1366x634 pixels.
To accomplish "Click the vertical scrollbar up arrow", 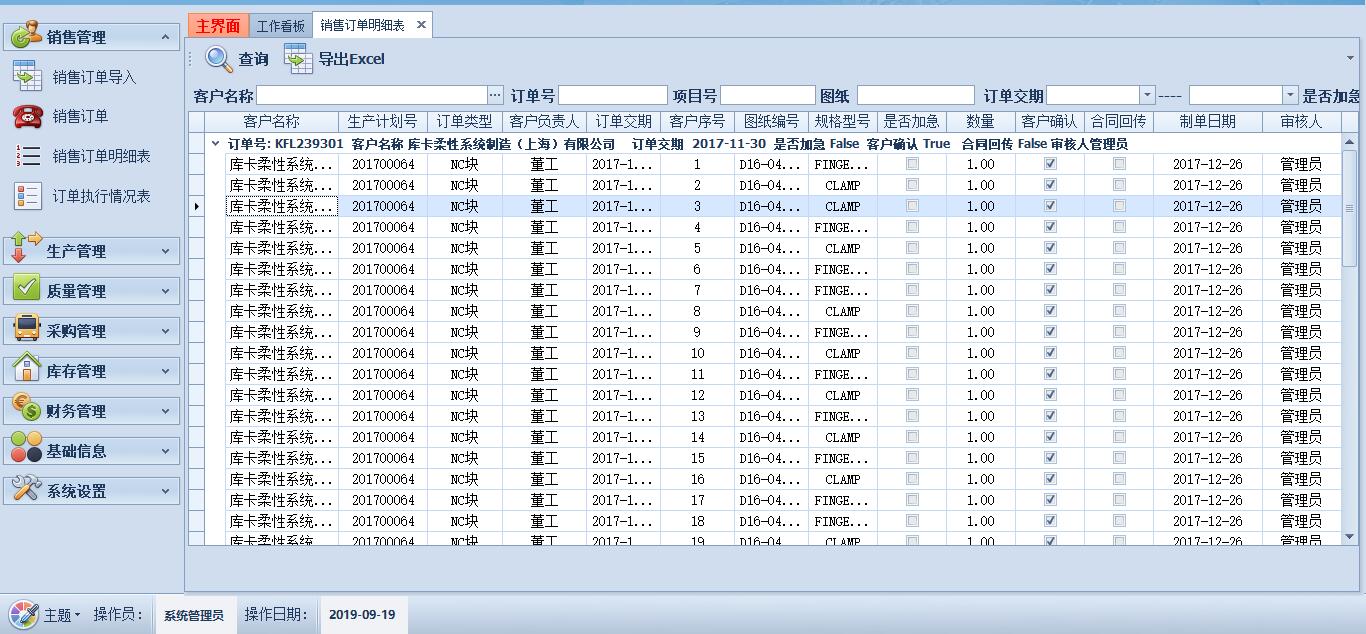I will (1349, 142).
